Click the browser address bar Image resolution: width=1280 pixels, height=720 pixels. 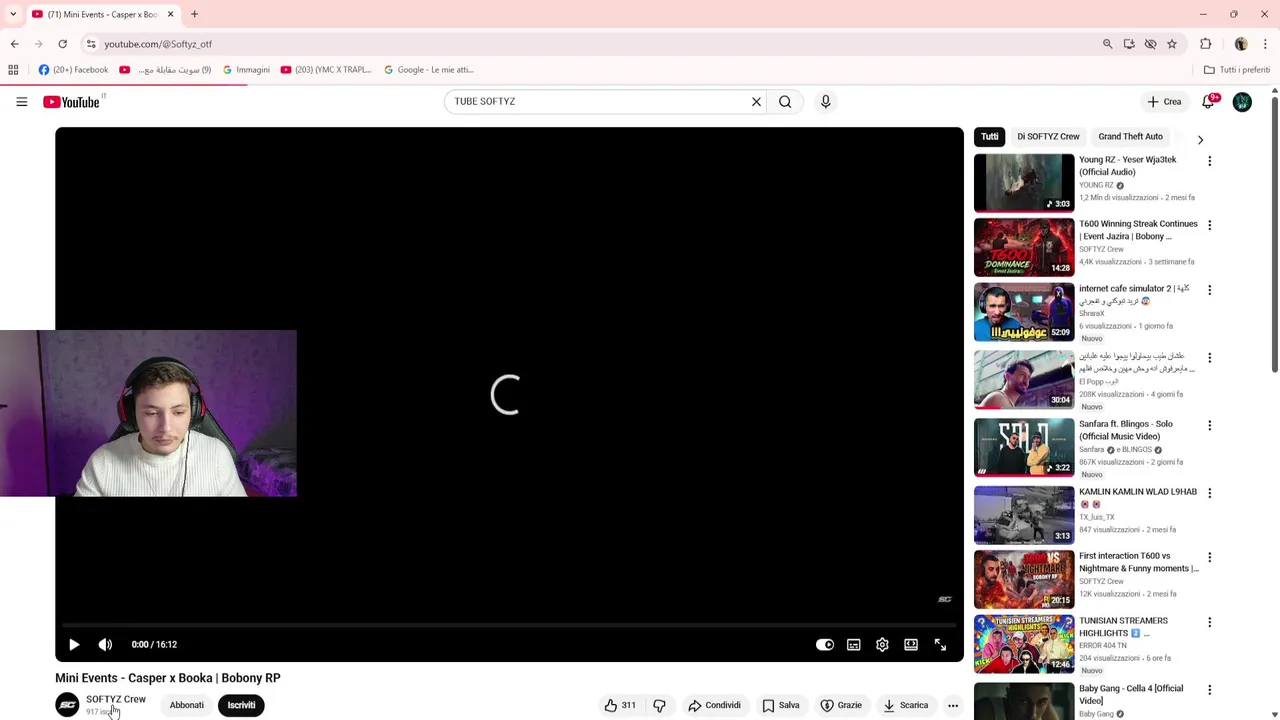pyautogui.click(x=590, y=44)
